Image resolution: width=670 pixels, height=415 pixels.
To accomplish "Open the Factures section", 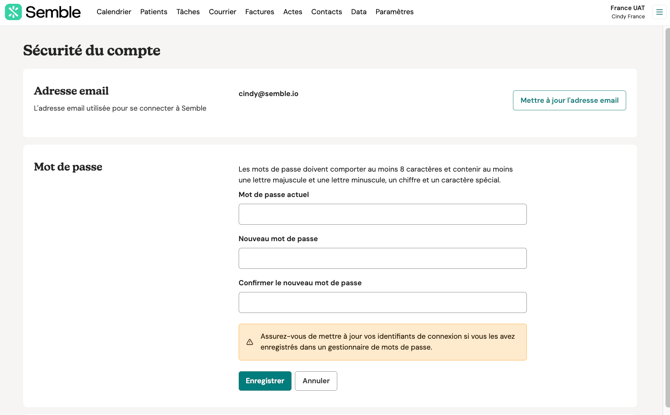I will pos(260,12).
